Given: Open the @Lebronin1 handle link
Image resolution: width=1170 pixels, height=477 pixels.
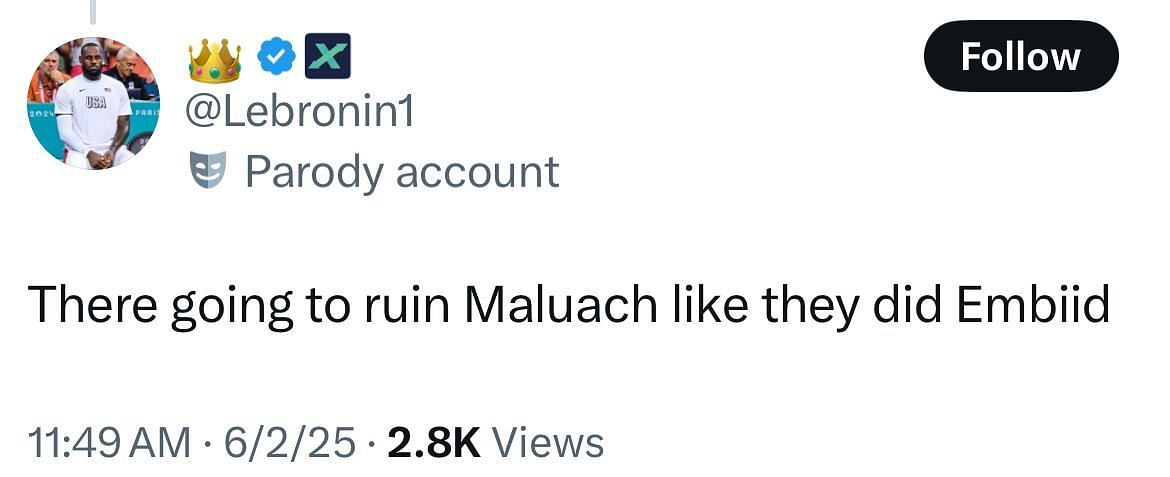Looking at the screenshot, I should [299, 113].
